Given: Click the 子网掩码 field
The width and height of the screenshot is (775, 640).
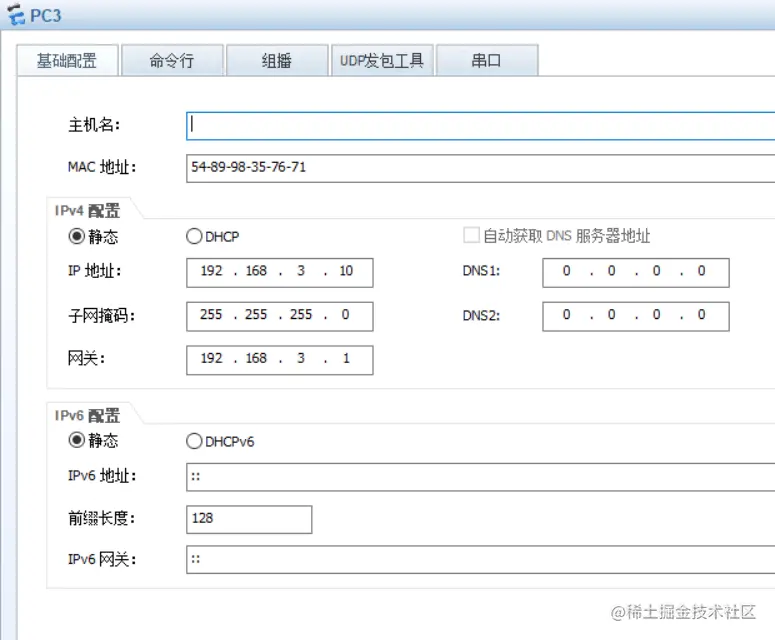Looking at the screenshot, I should (280, 316).
